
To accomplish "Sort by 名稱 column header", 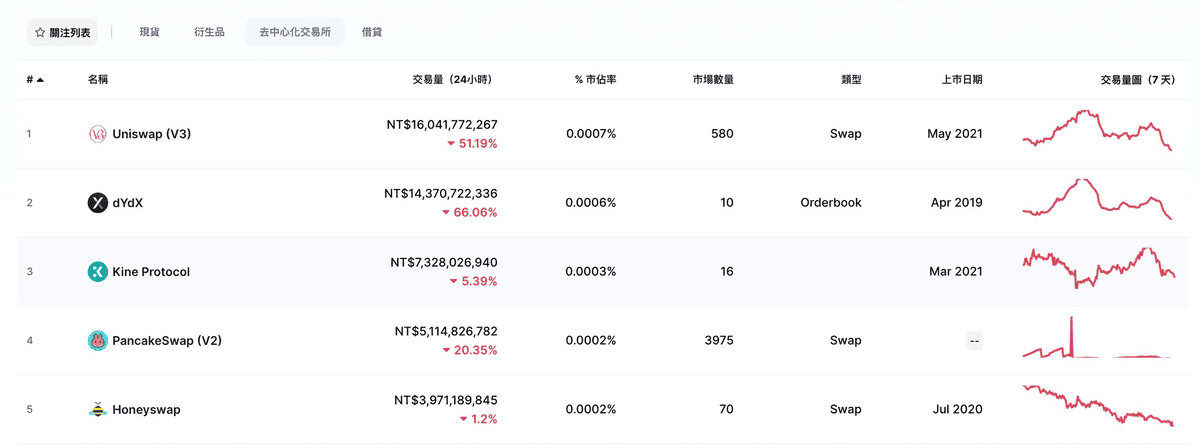I will point(98,79).
